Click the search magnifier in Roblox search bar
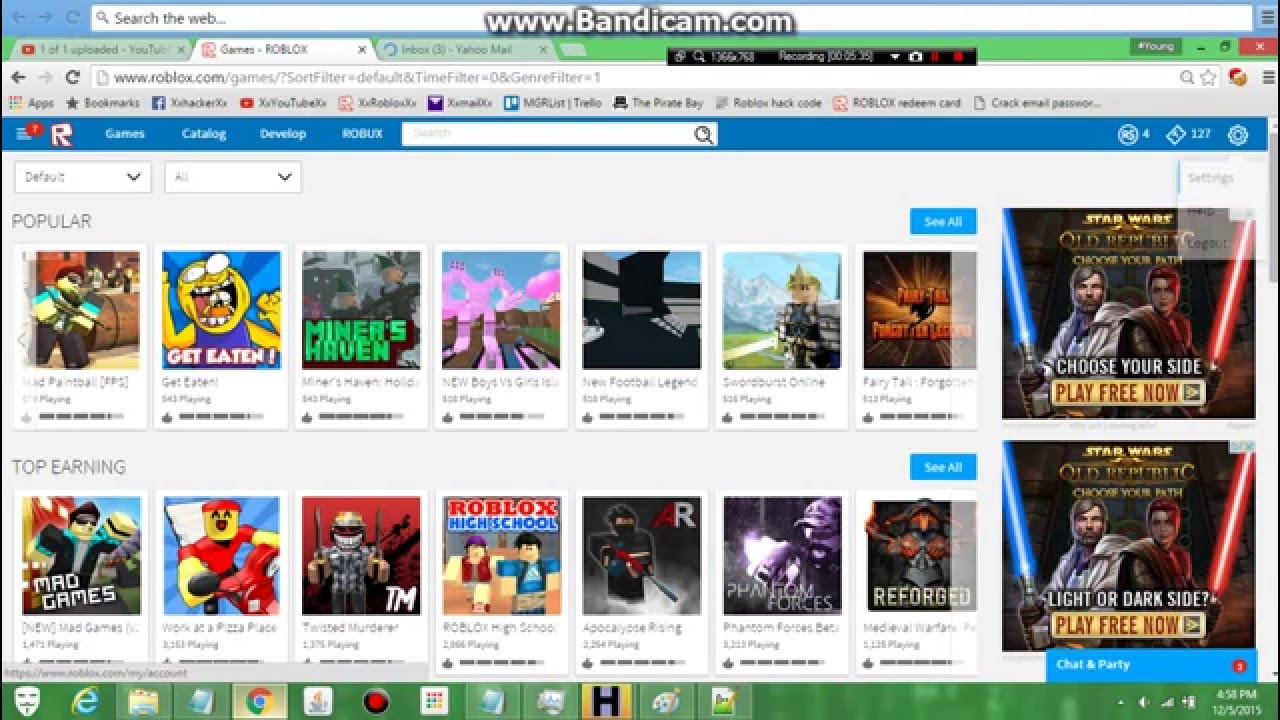The image size is (1280, 720). coord(704,135)
